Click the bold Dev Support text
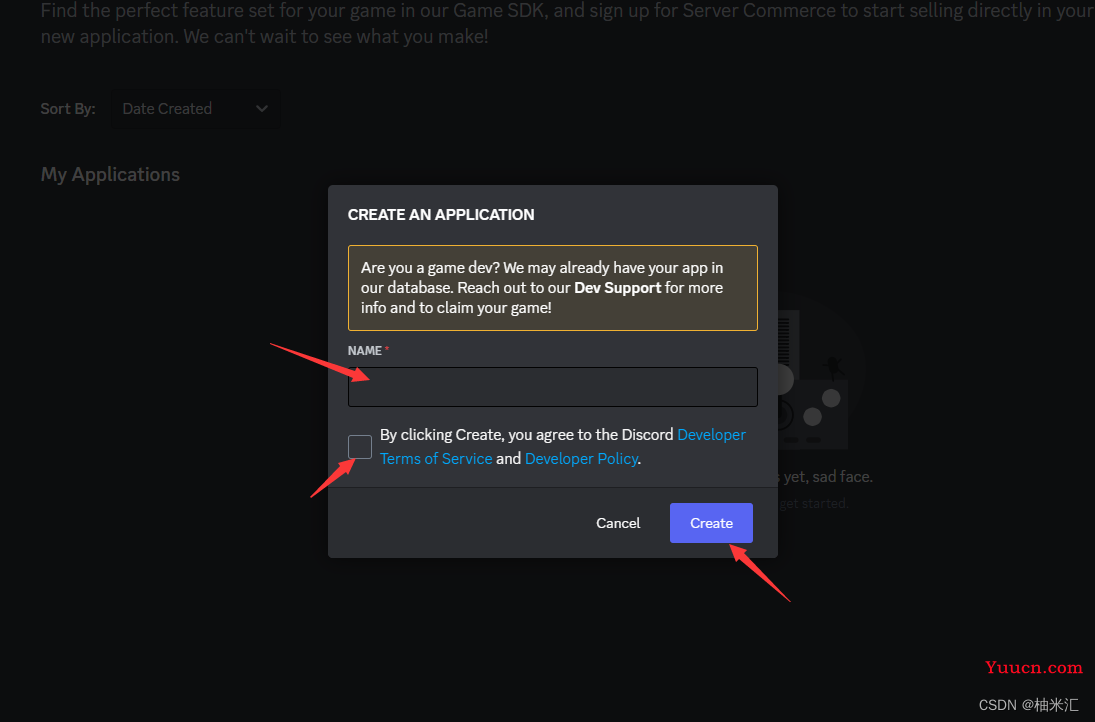 [617, 288]
